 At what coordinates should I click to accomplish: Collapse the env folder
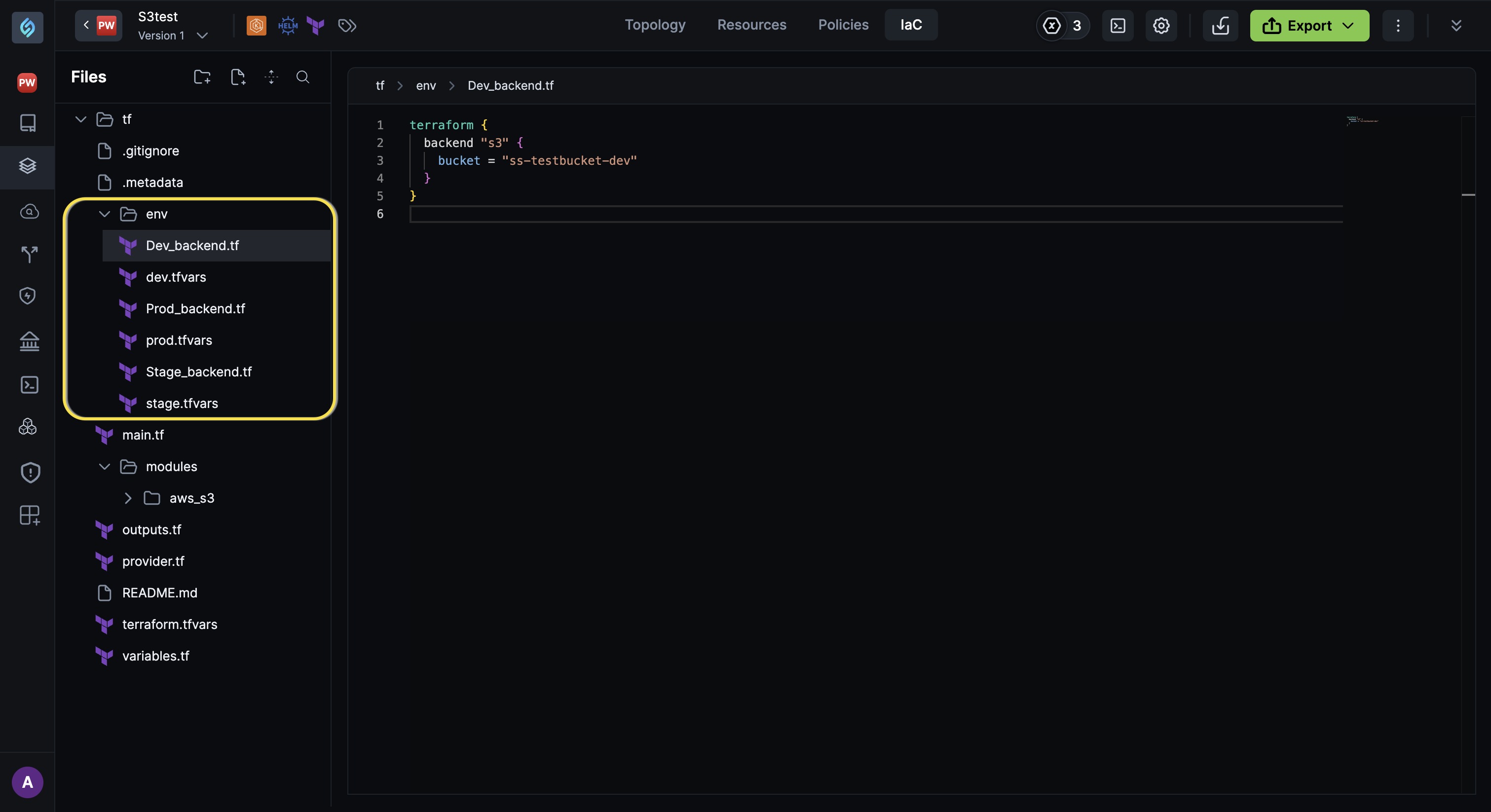pyautogui.click(x=104, y=214)
